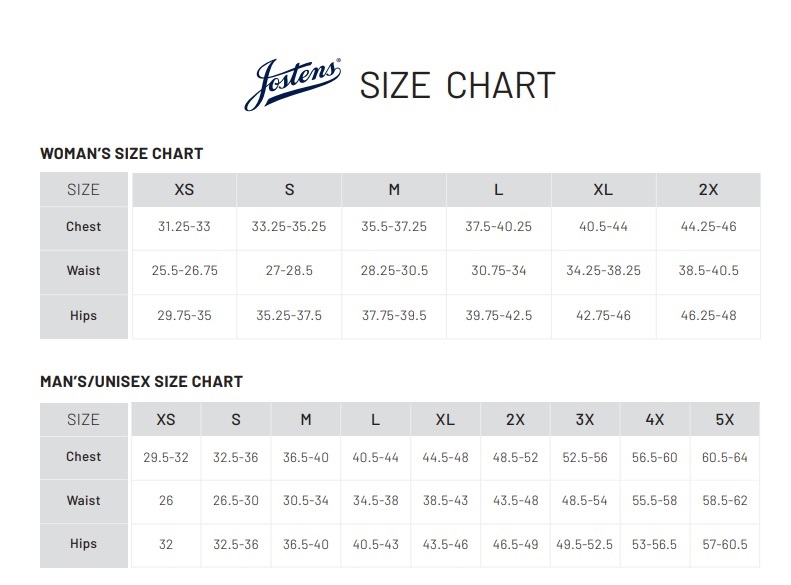Select the woman's Chest row label

(x=83, y=226)
